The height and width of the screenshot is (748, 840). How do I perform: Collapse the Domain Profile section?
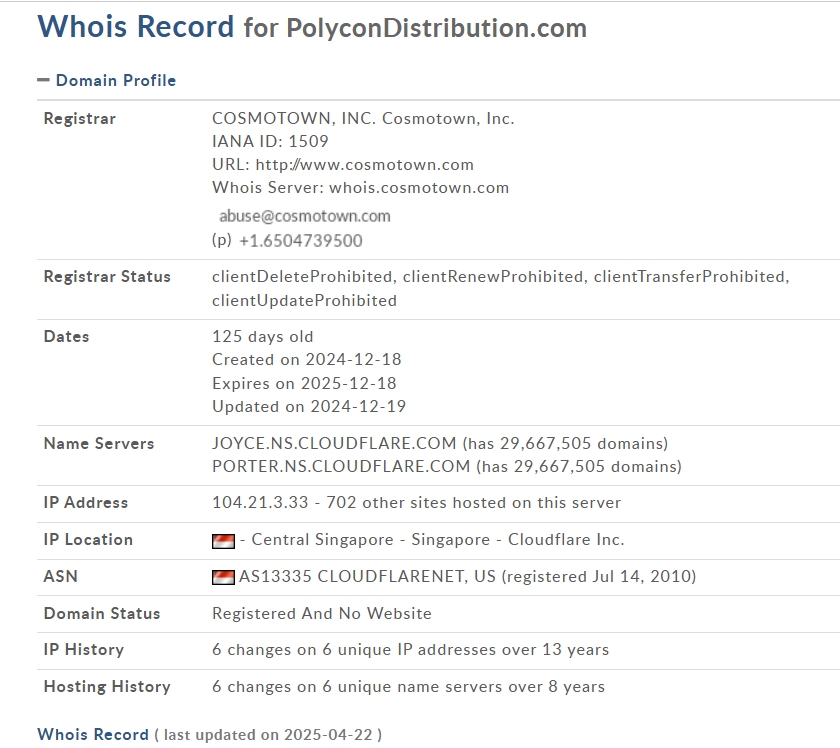coord(43,80)
